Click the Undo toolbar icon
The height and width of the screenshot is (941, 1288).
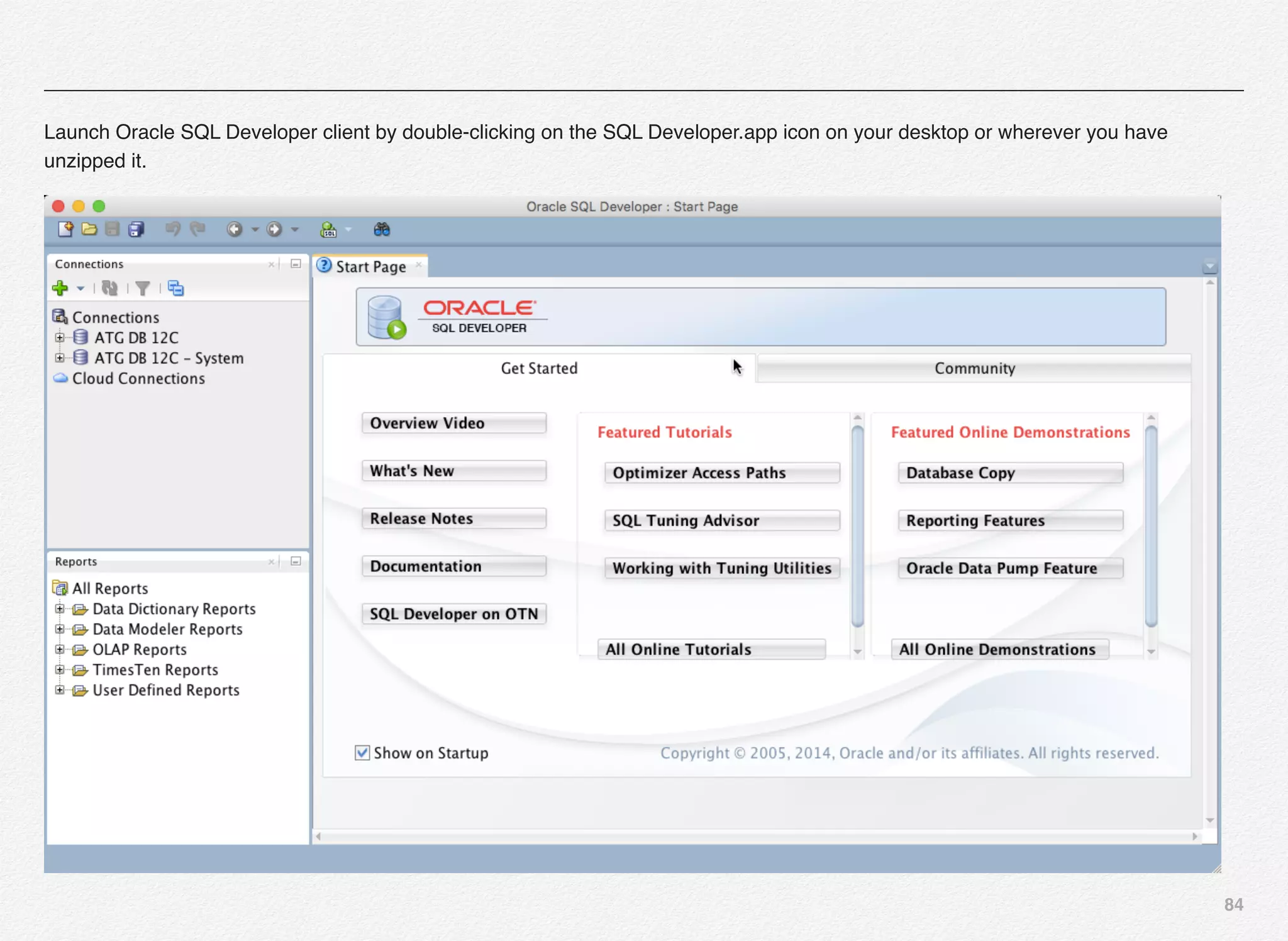pos(172,230)
